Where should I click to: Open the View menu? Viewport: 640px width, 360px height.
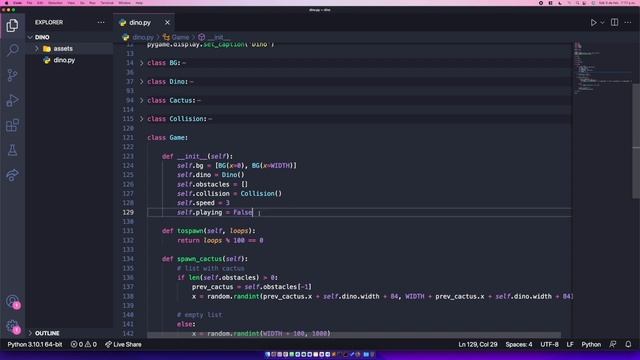(x=71, y=3)
